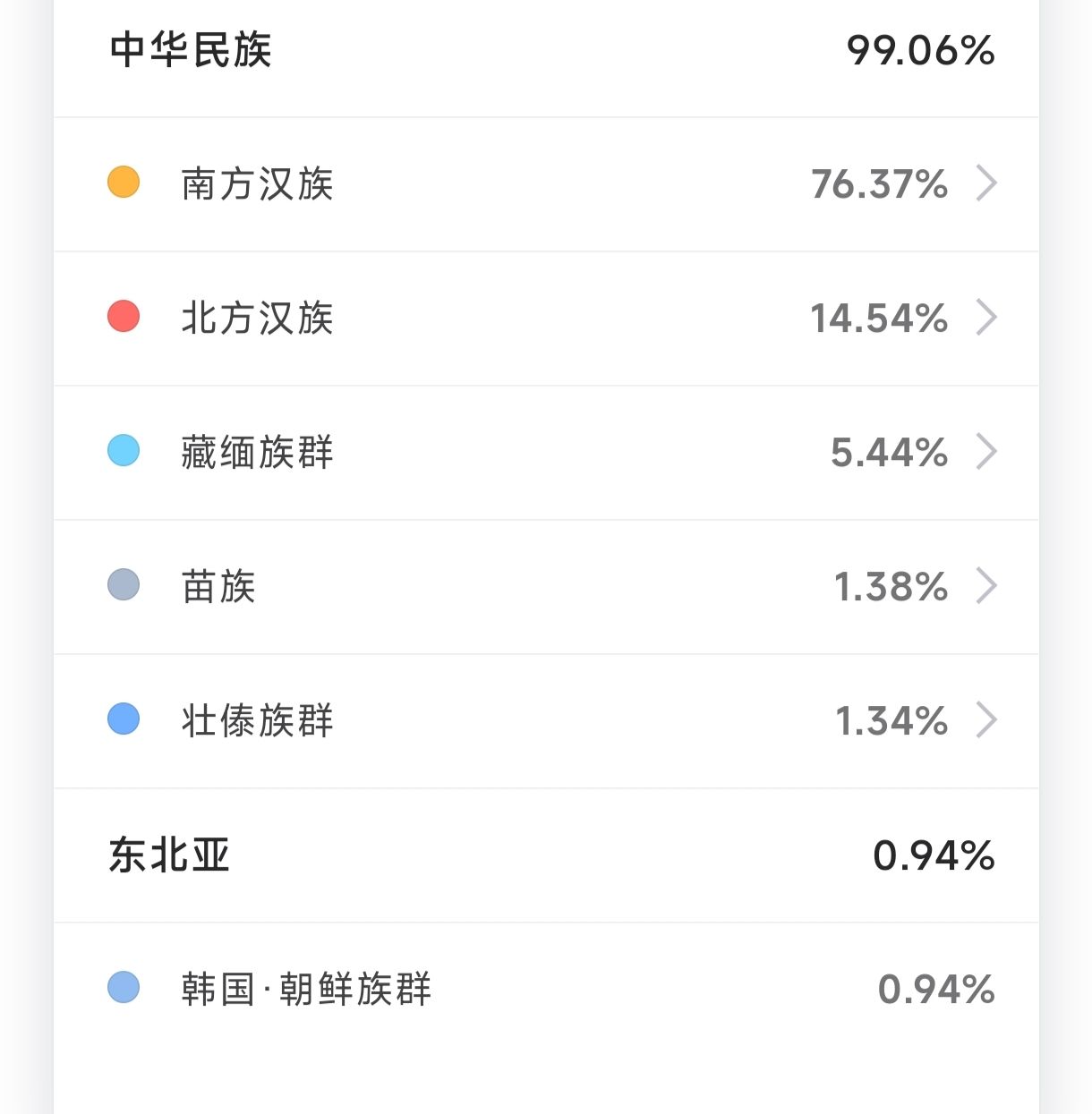Image resolution: width=1092 pixels, height=1114 pixels.
Task: Click the 东北亚 section header
Action: click(169, 855)
